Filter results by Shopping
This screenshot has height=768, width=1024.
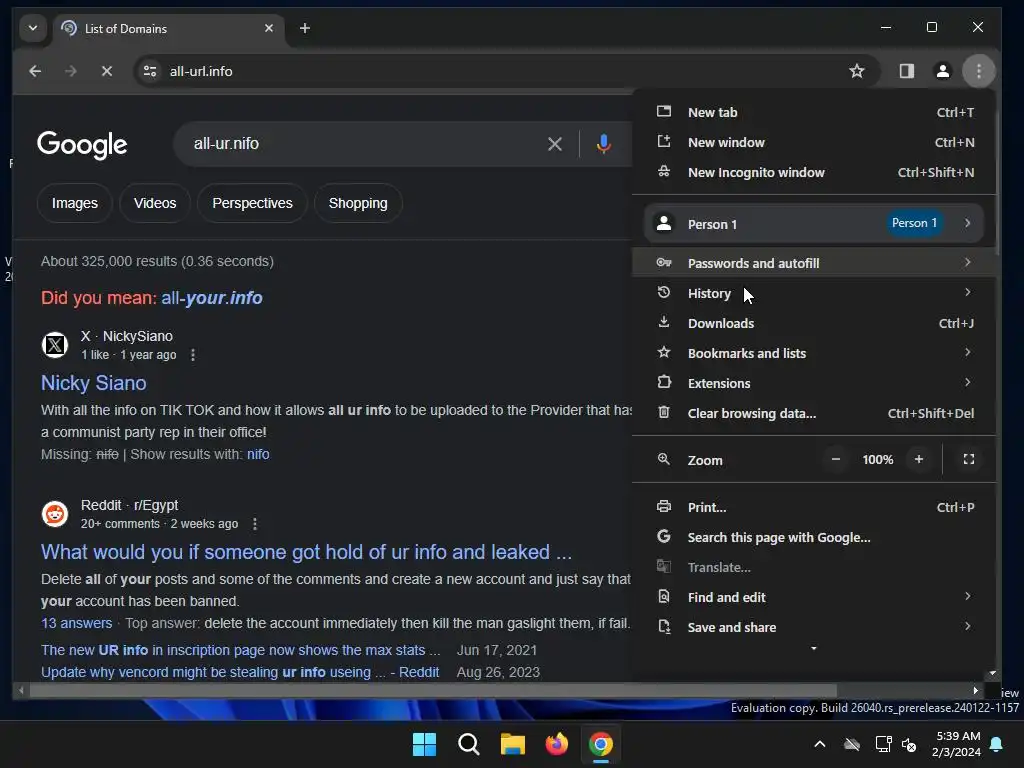[358, 203]
